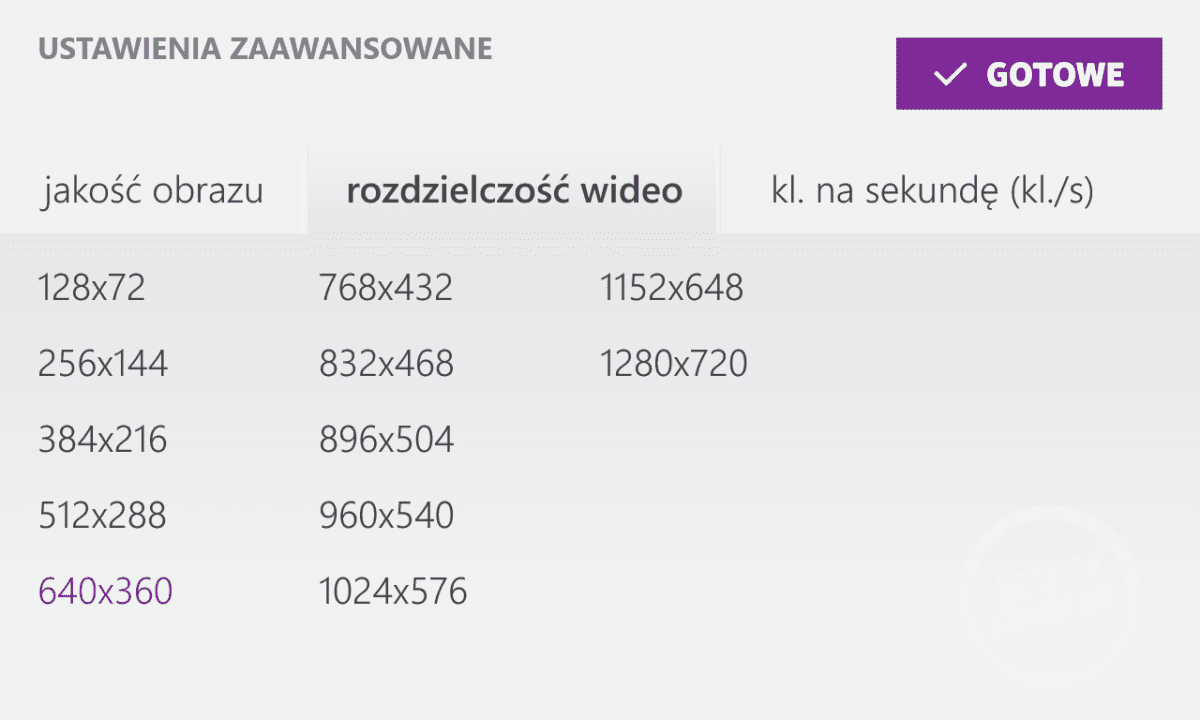
Task: Click the GOTOWE confirm button
Action: (x=1028, y=74)
